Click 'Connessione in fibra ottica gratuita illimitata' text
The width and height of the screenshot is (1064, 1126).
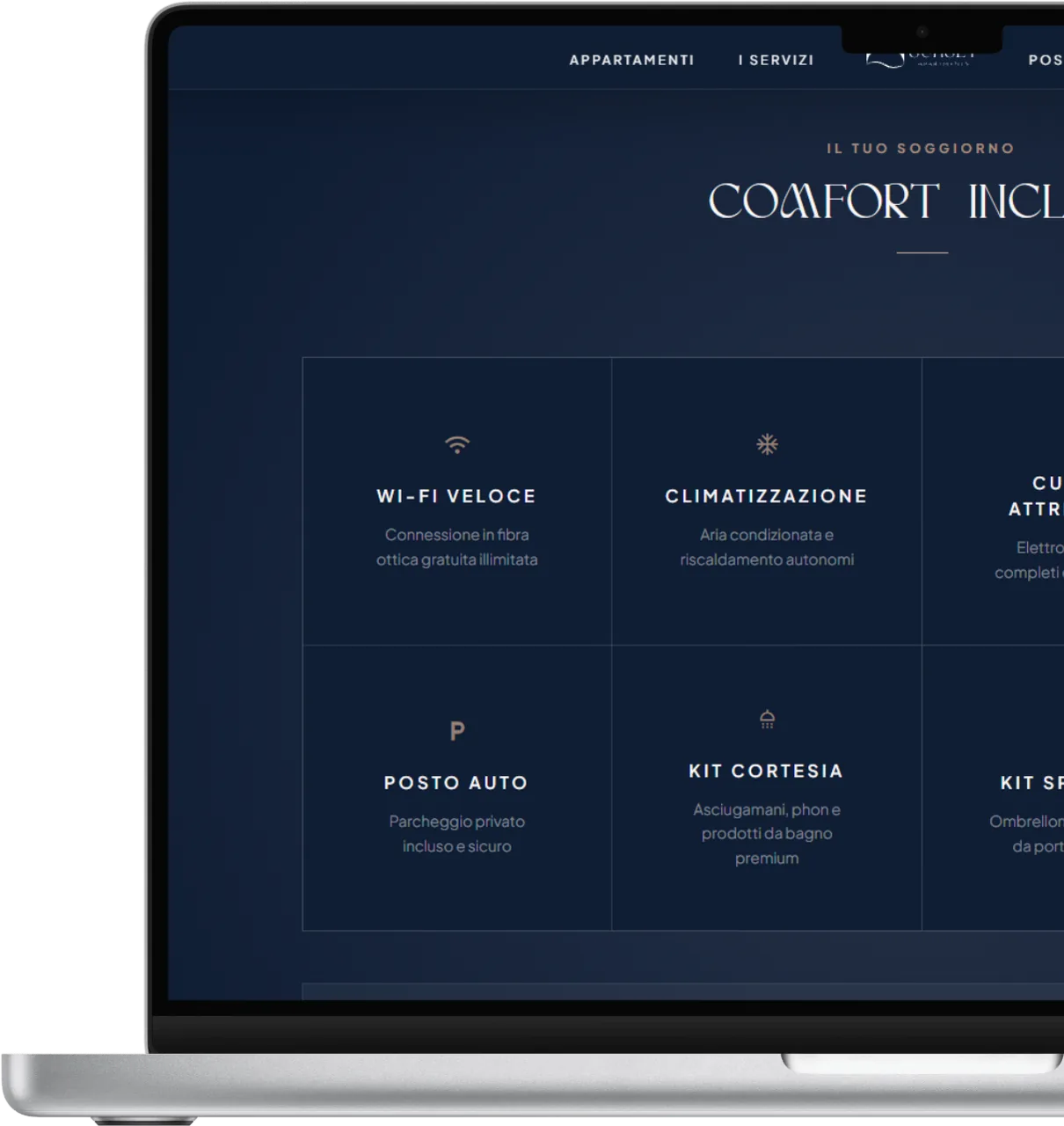coord(457,547)
